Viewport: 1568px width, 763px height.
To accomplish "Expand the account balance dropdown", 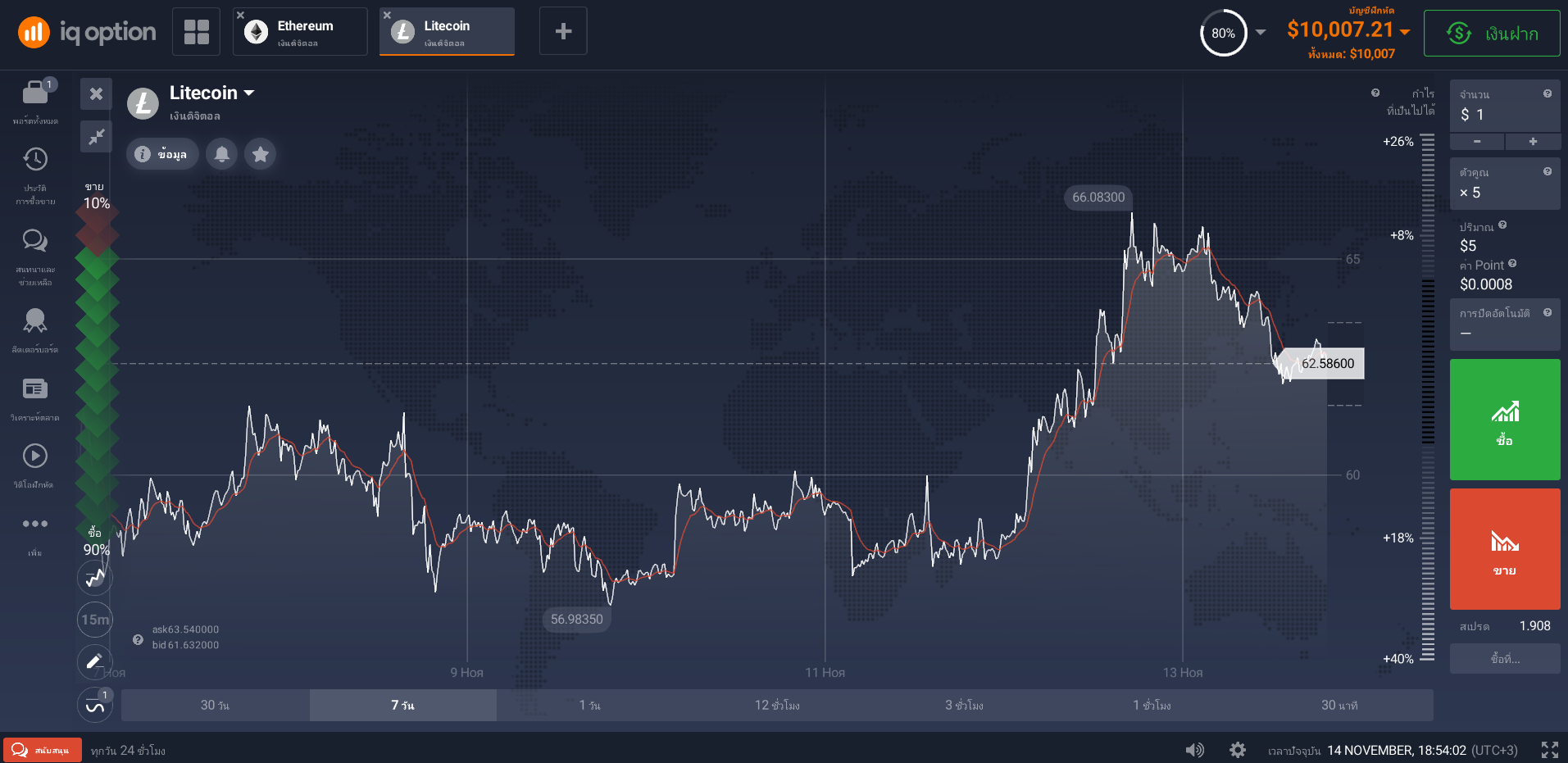I will point(1405,32).
